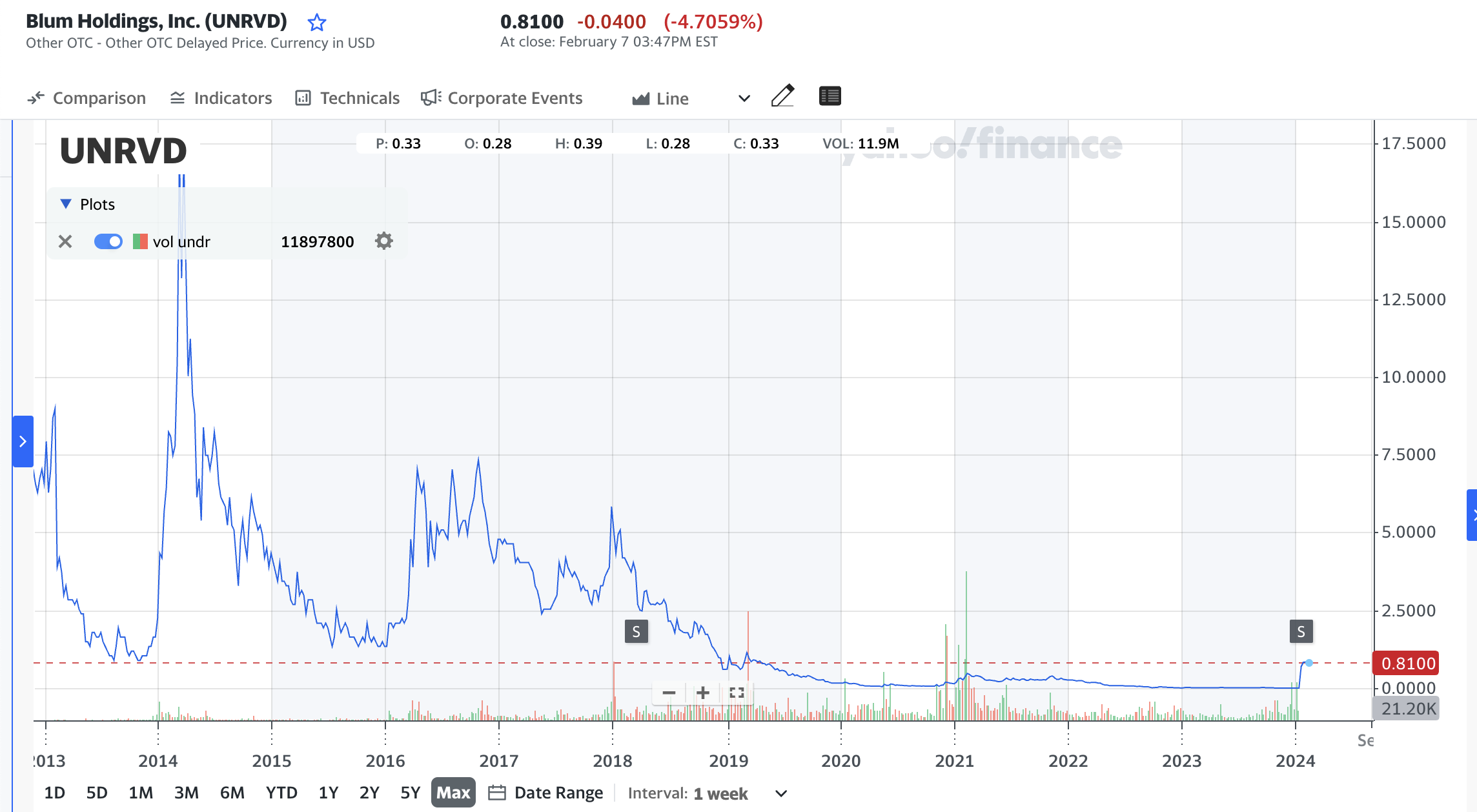The image size is (1477, 812).
Task: Click the Blum Holdings, Inc. (UNRVD) title
Action: 156,21
